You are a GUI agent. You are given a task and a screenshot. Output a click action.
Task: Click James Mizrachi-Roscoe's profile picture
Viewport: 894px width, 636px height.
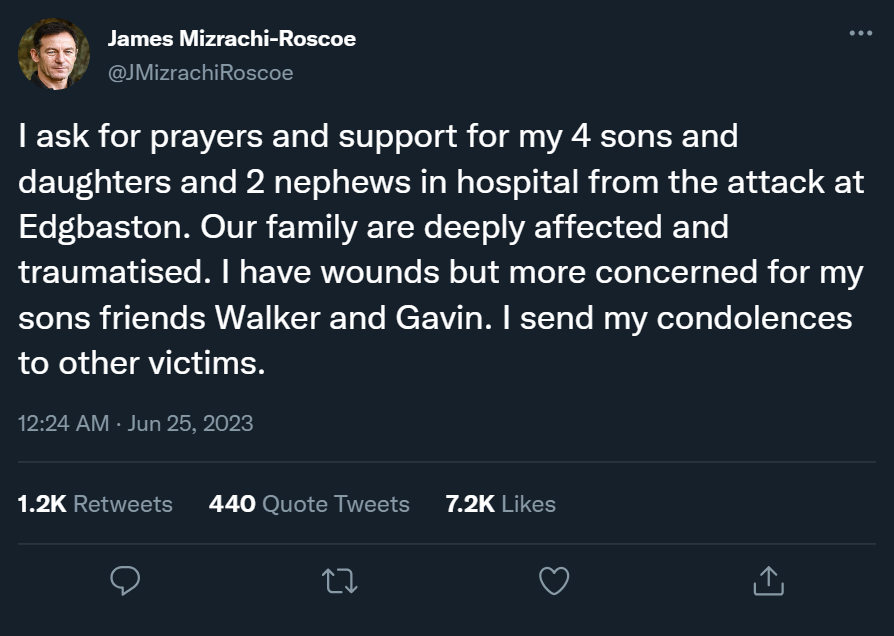coord(56,55)
